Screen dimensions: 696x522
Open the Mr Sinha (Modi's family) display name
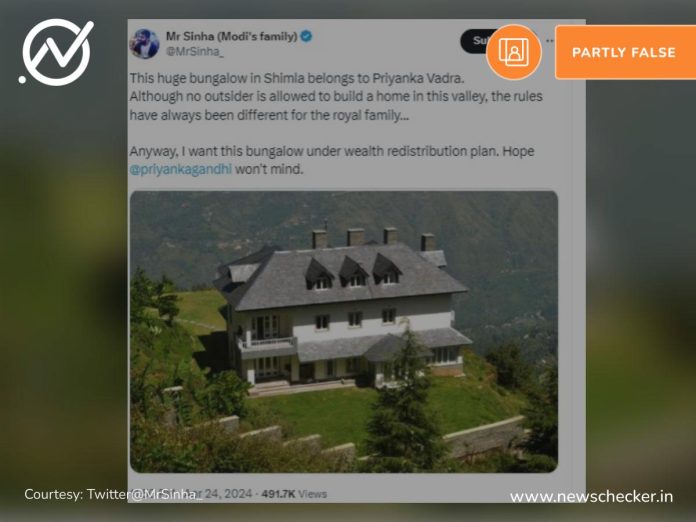tap(231, 36)
